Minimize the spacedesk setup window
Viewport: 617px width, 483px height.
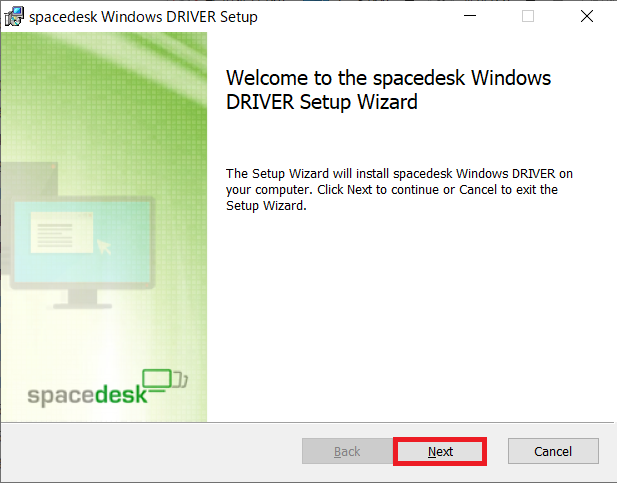point(470,16)
